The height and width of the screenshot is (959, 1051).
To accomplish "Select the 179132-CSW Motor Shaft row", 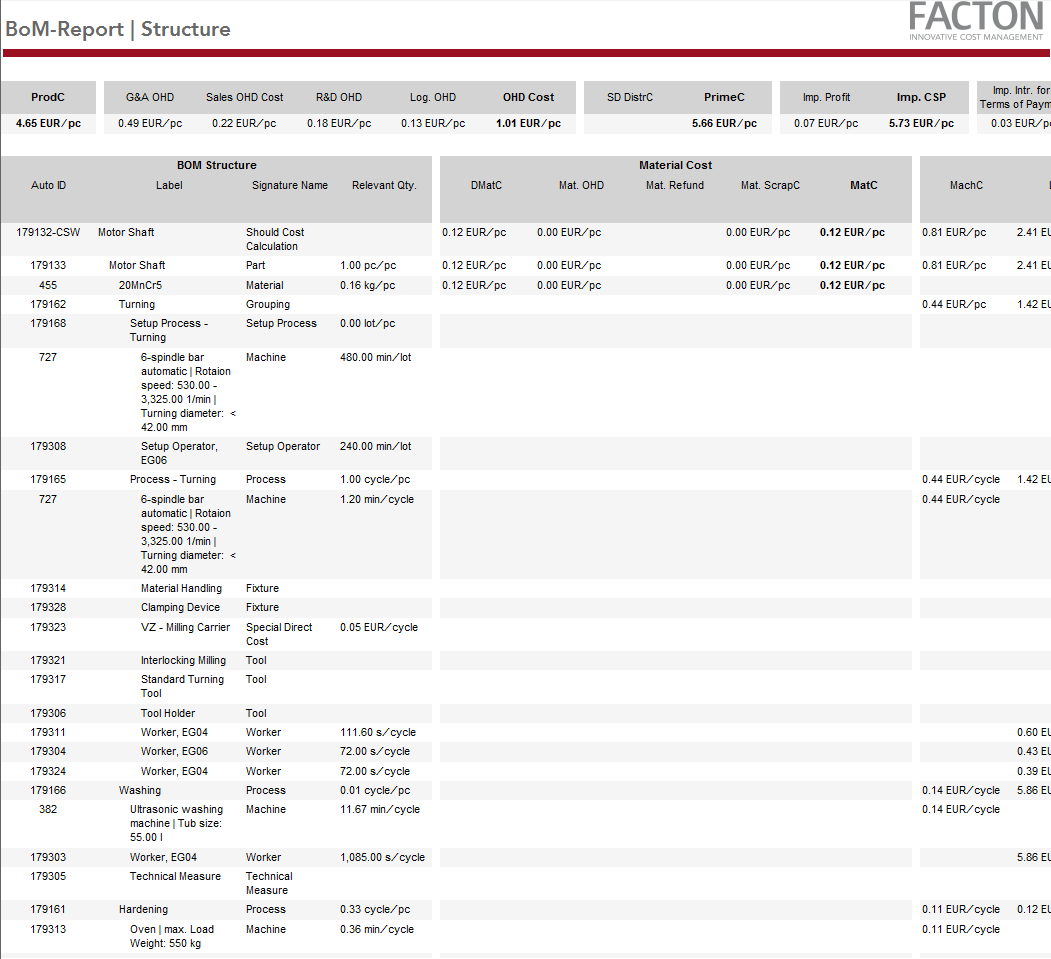I will pos(126,232).
